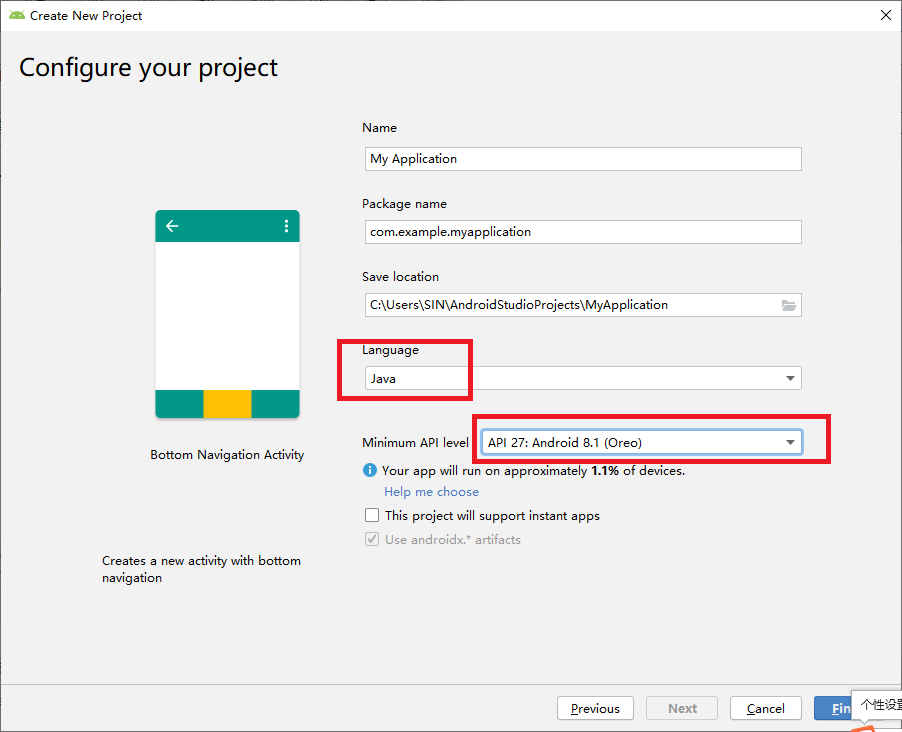Close the Create New Project dialog
This screenshot has width=902, height=732.
pyautogui.click(x=886, y=16)
